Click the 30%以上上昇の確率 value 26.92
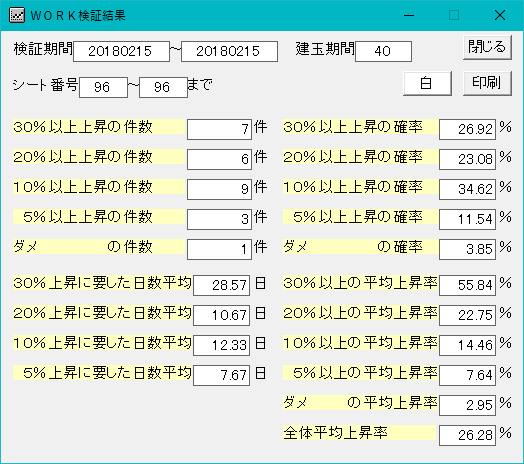Image resolution: width=524 pixels, height=464 pixels. coord(467,129)
